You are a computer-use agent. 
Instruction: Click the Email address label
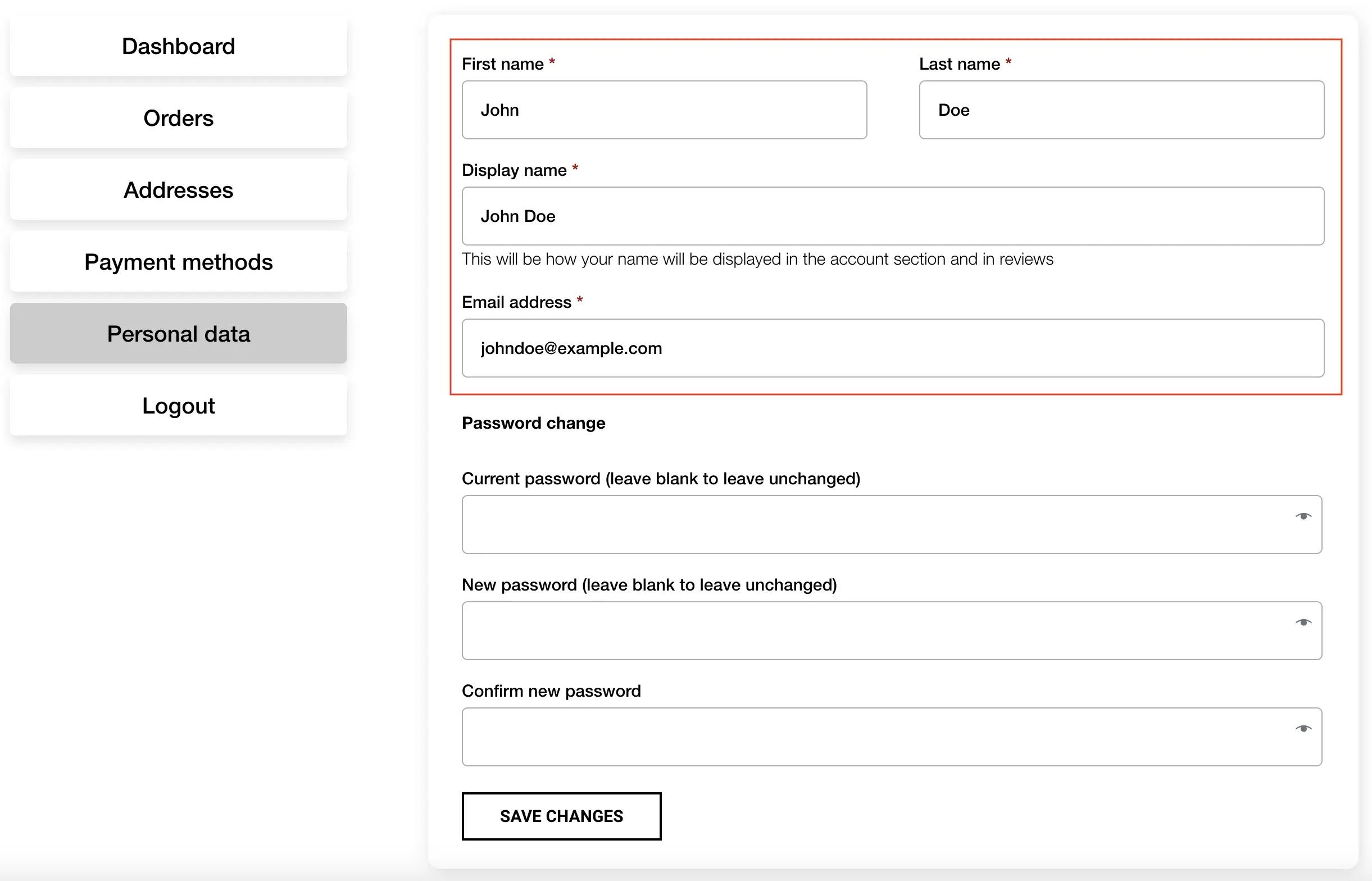pyautogui.click(x=516, y=302)
